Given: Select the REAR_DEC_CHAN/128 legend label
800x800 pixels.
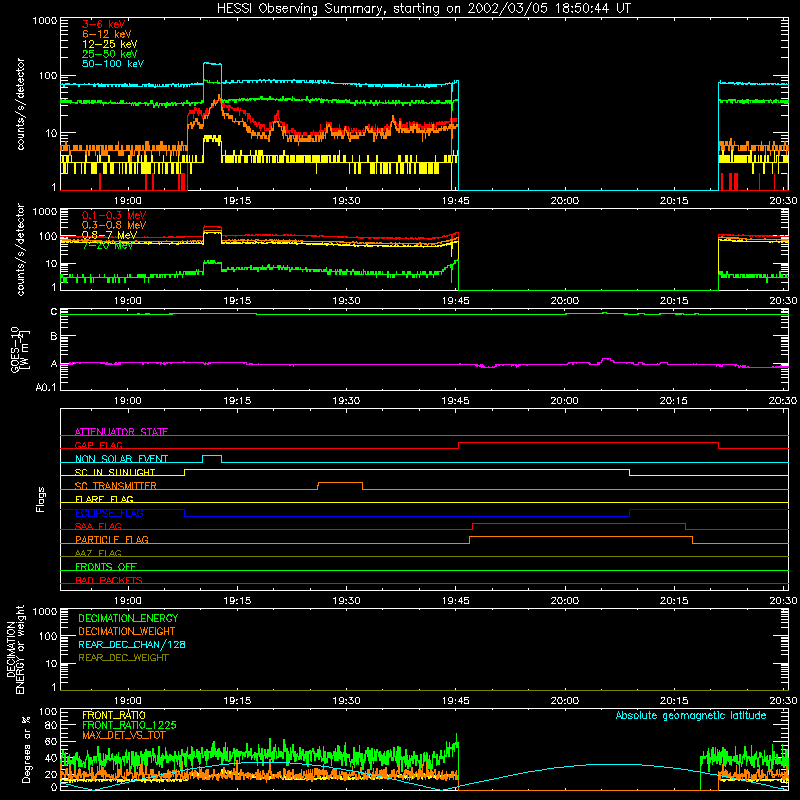Looking at the screenshot, I should point(132,644).
